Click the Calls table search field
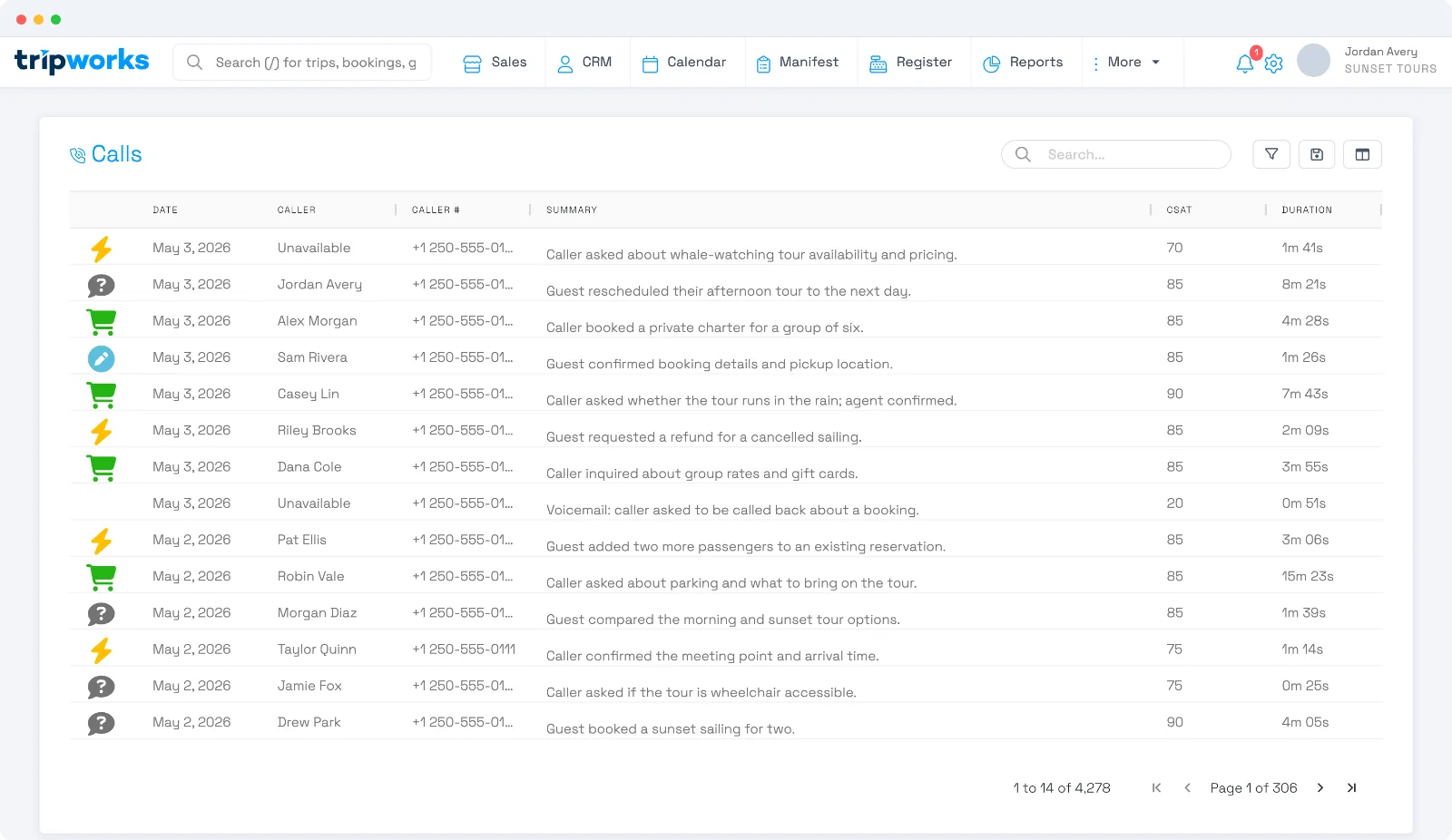1452x840 pixels. pyautogui.click(x=1116, y=154)
